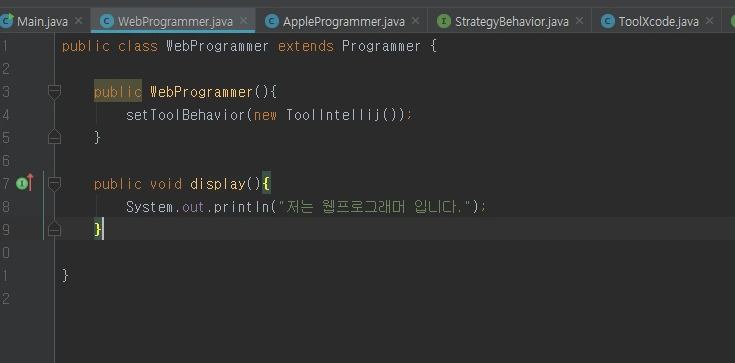The width and height of the screenshot is (735, 363).
Task: Collapse the display method at line 7
Action: 54,184
